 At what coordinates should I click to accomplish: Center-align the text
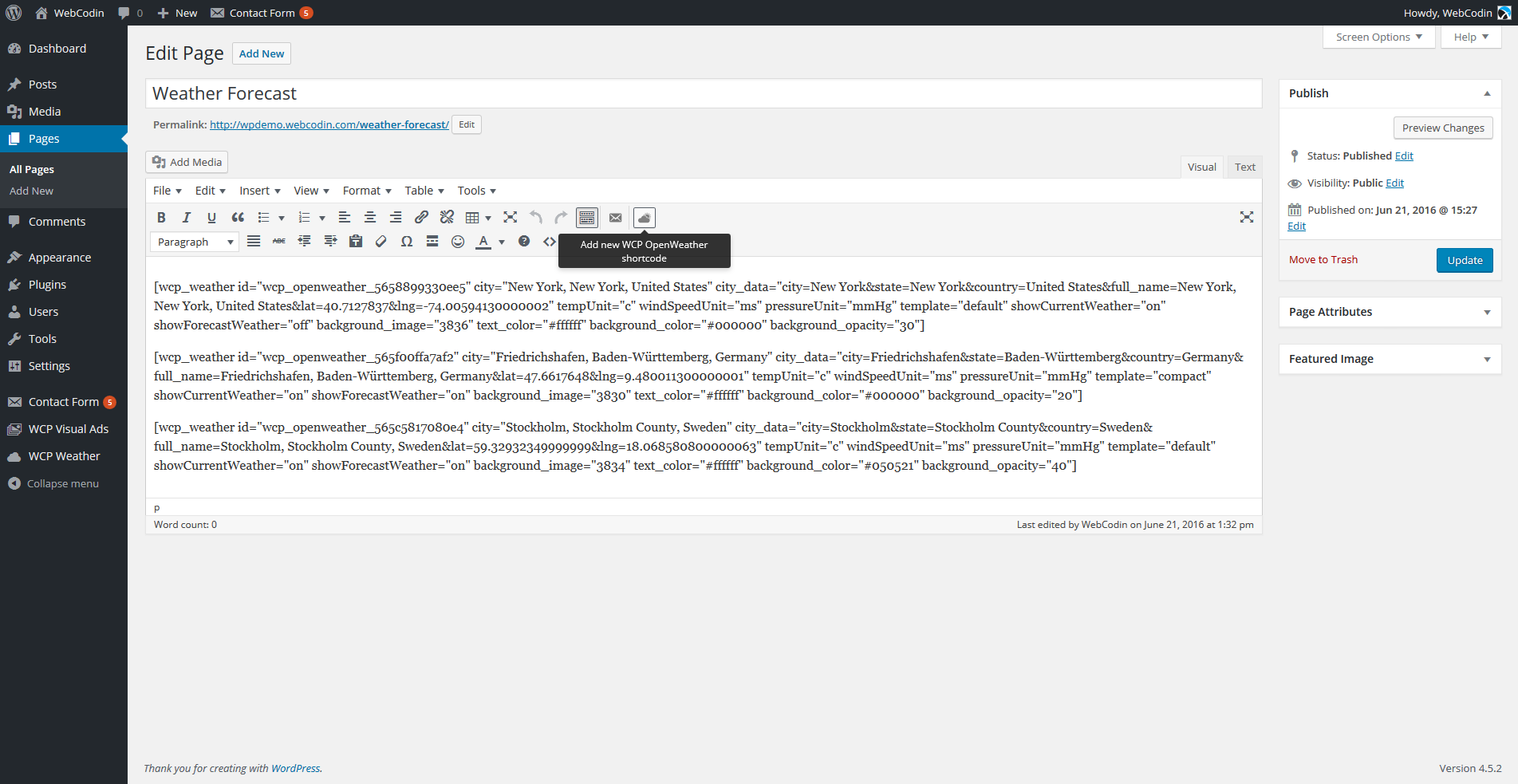[370, 218]
